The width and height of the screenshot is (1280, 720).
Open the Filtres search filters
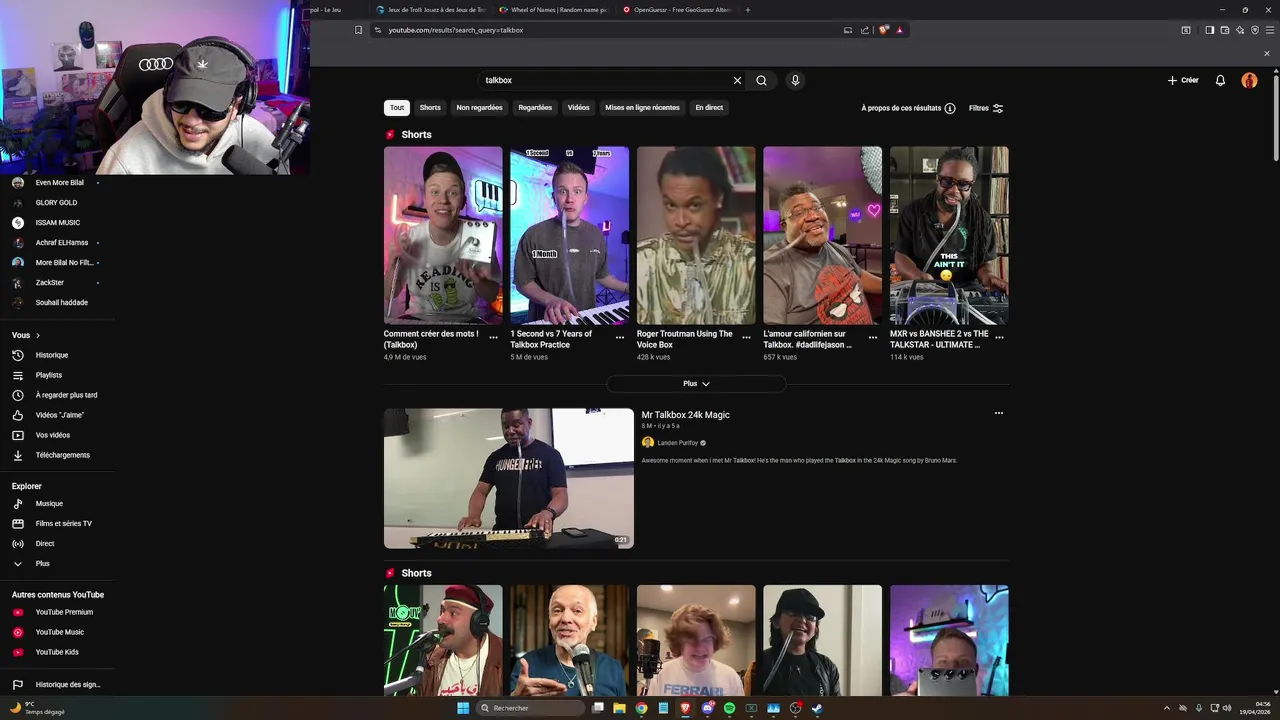986,108
